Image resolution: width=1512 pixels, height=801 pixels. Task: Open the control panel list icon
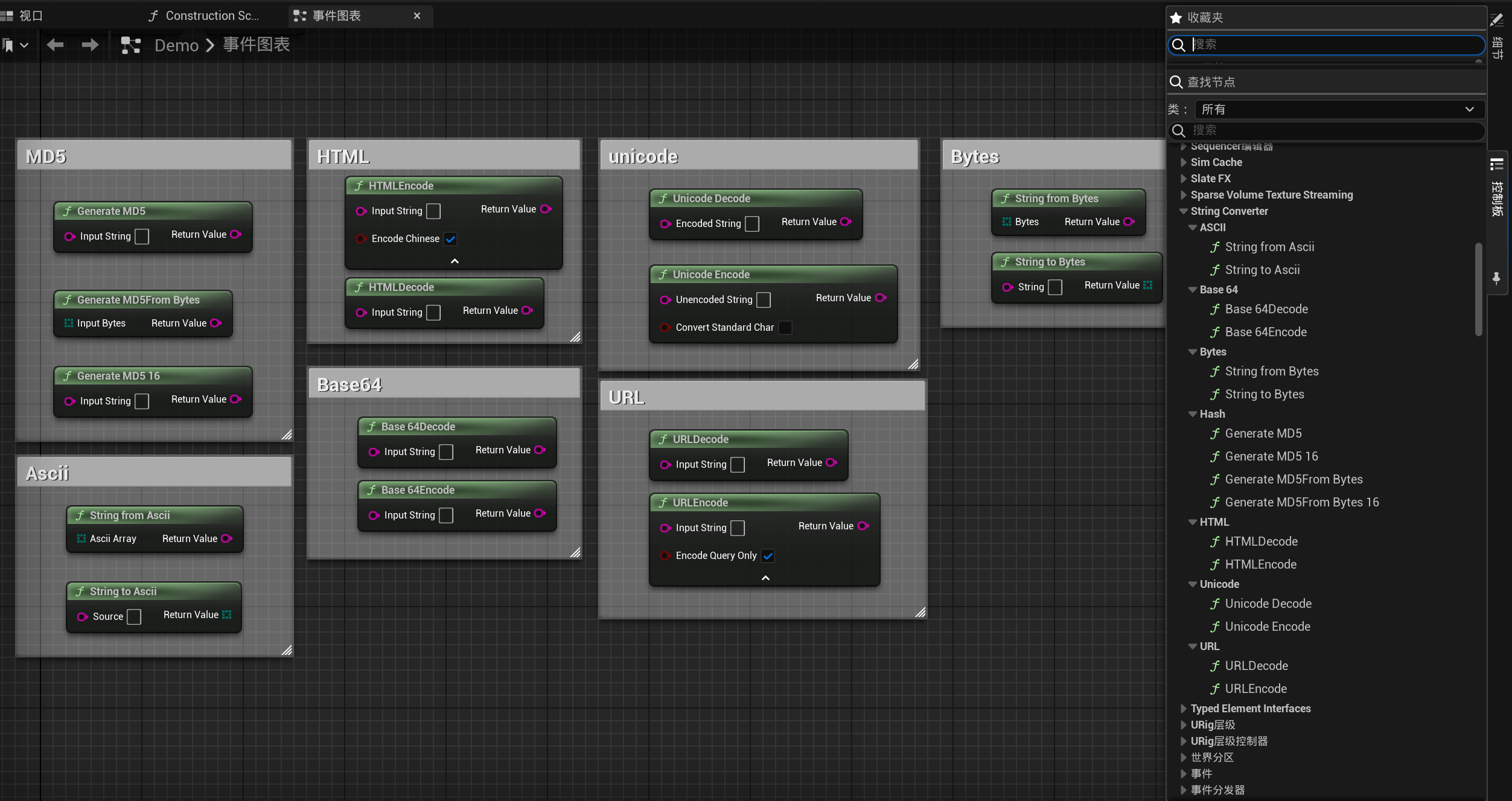pyautogui.click(x=1496, y=164)
